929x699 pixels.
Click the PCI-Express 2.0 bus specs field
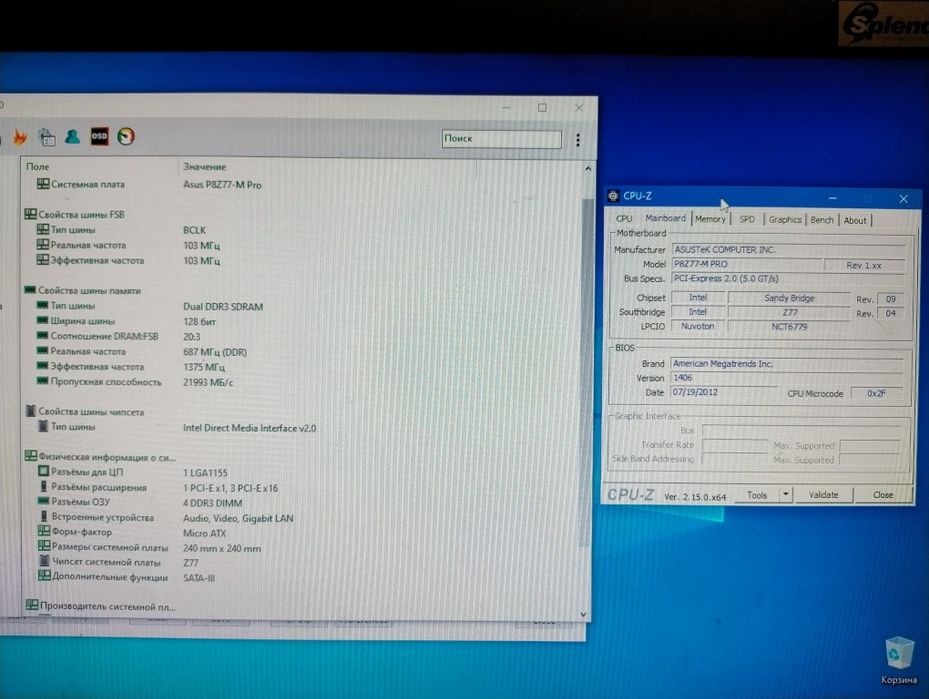pyautogui.click(x=788, y=278)
